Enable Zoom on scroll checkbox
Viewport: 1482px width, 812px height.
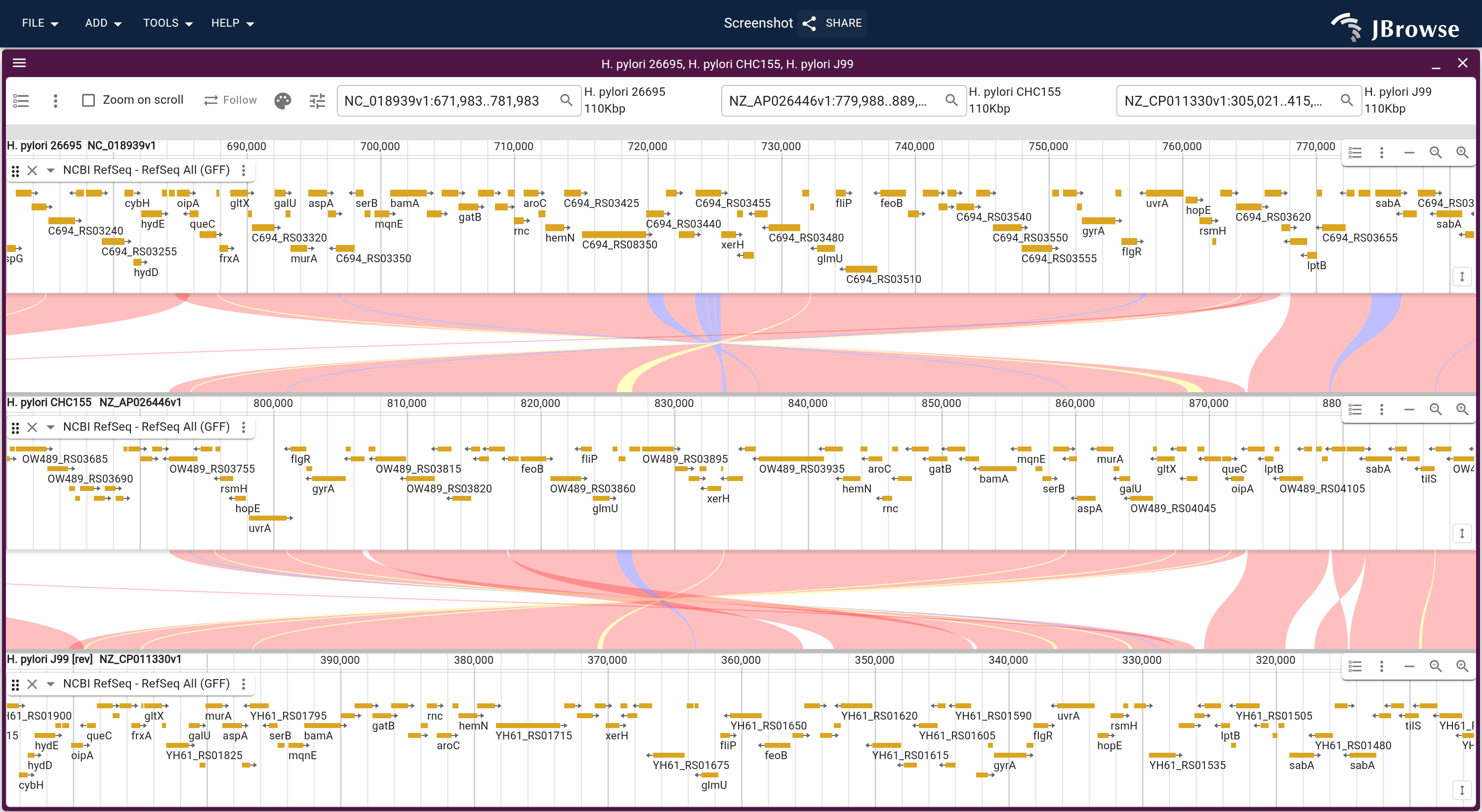[88, 100]
